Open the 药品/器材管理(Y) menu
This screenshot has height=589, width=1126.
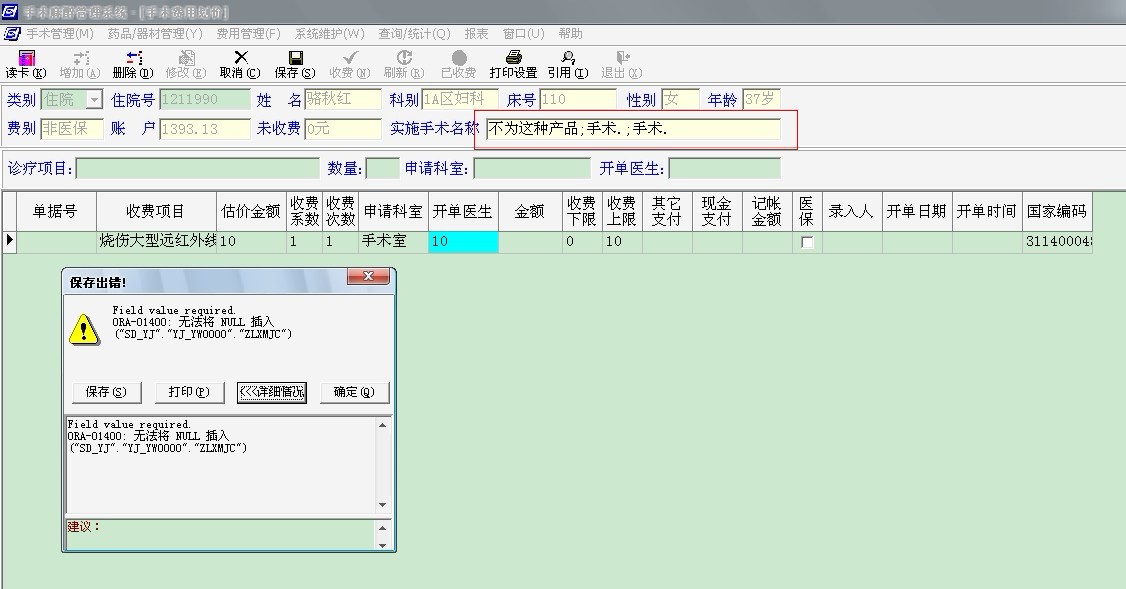coord(155,34)
